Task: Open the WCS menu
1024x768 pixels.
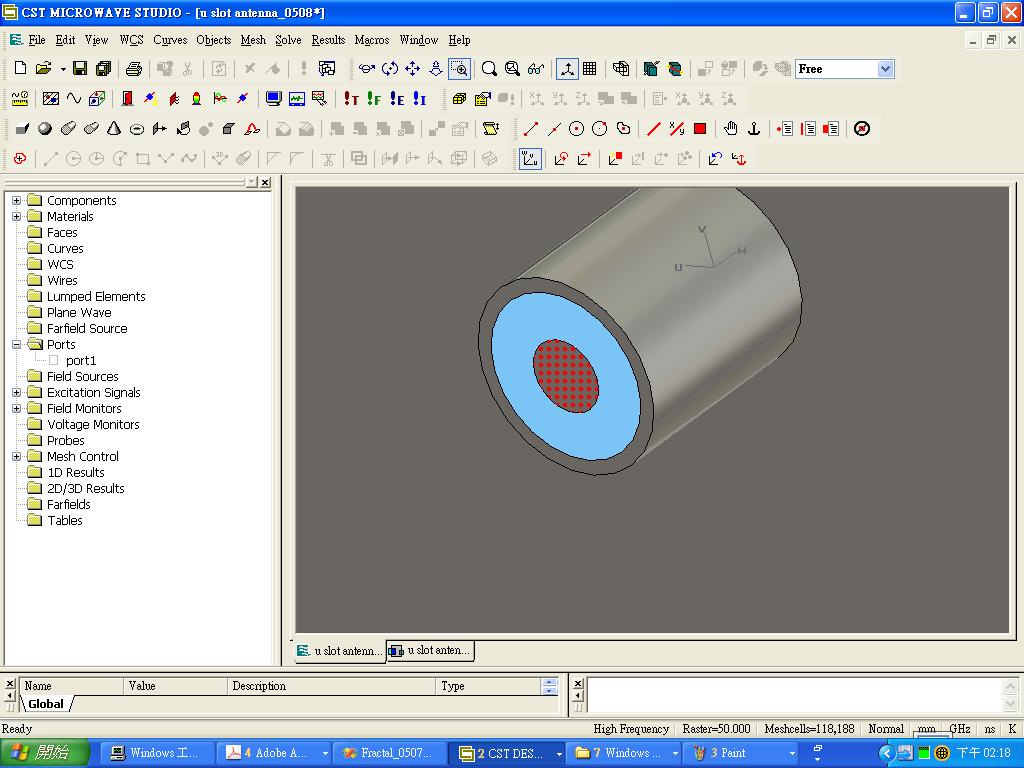Action: coord(131,40)
